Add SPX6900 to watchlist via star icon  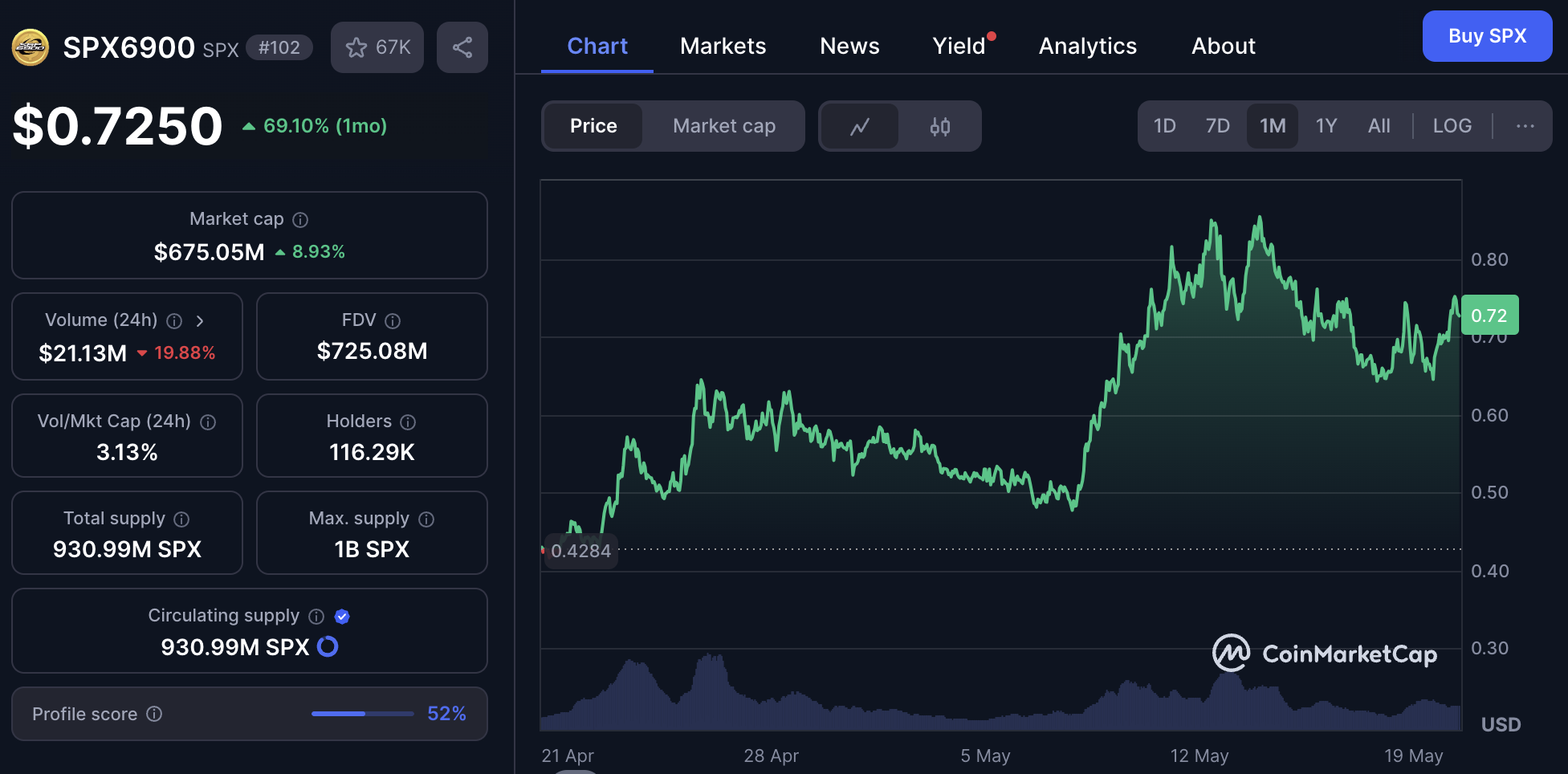(x=356, y=47)
